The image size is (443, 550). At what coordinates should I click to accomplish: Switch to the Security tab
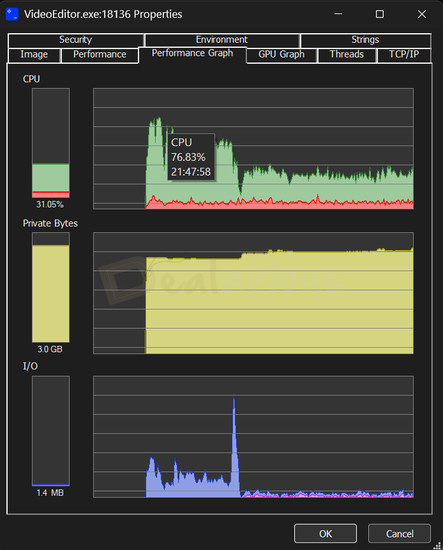75,40
